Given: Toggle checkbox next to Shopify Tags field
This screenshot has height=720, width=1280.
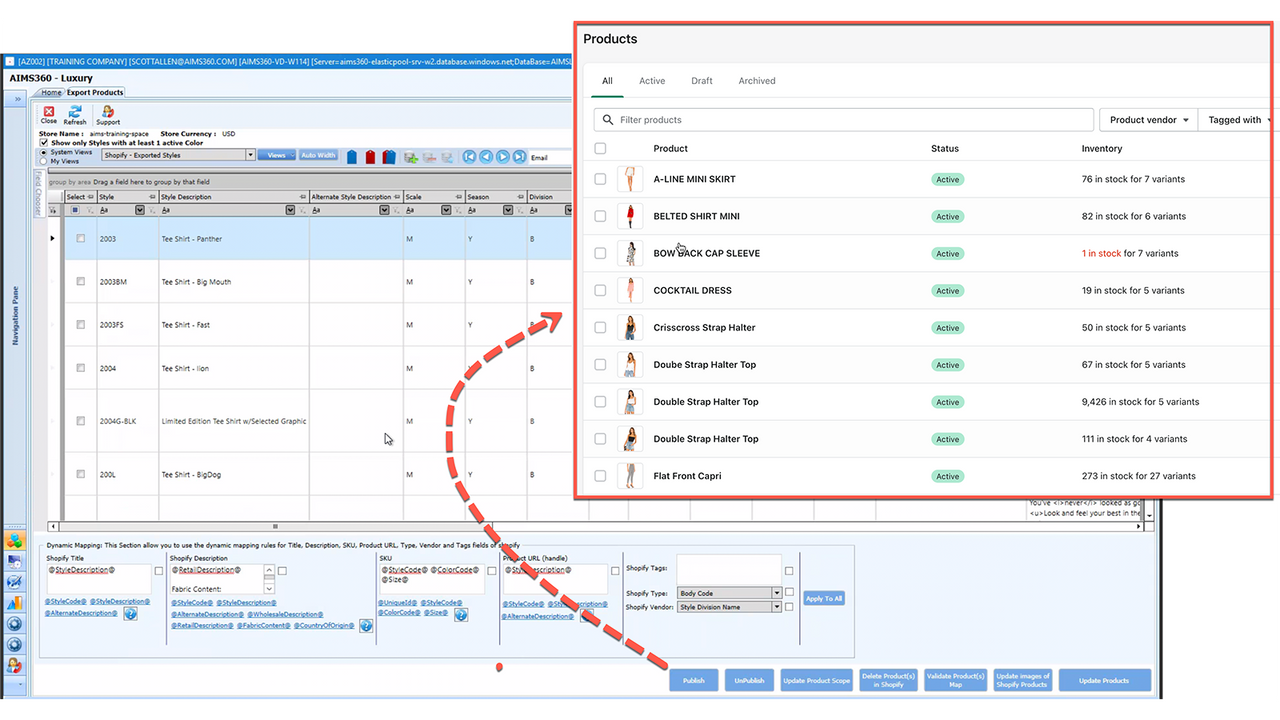Looking at the screenshot, I should pyautogui.click(x=789, y=571).
